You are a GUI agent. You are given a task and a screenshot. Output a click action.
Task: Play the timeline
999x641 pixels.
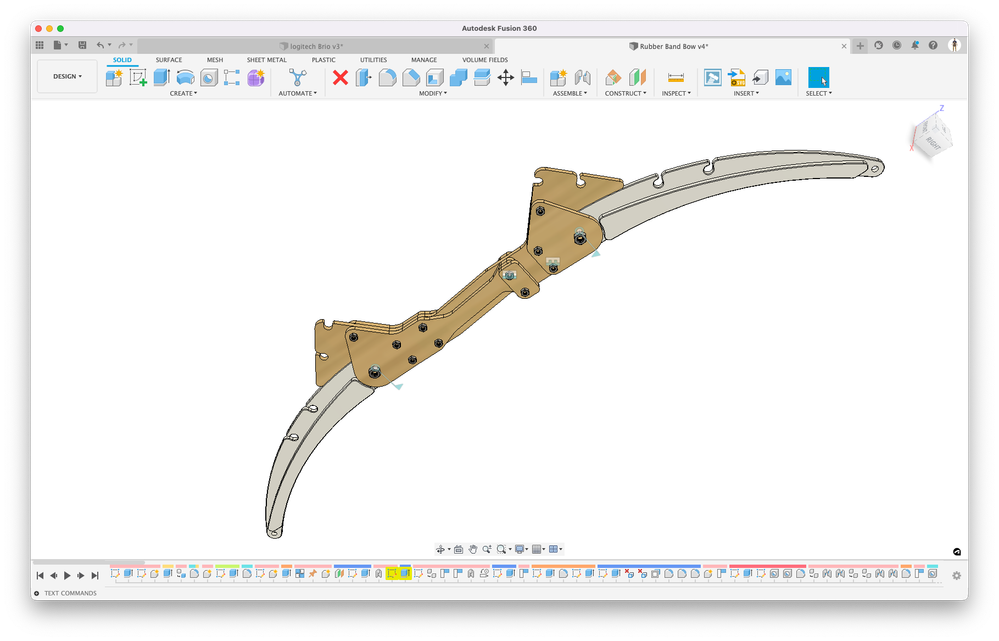tap(67, 575)
